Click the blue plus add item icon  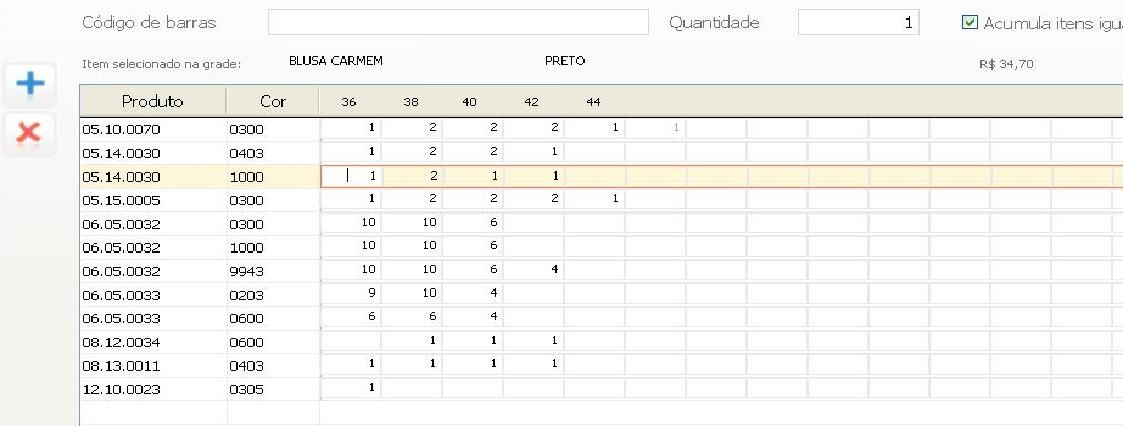click(31, 84)
